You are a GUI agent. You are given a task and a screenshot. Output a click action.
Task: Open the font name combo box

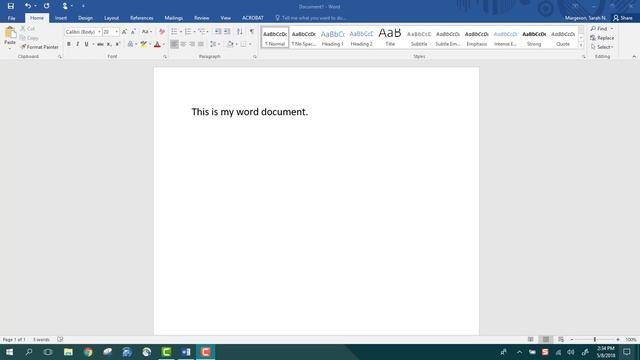coord(82,32)
